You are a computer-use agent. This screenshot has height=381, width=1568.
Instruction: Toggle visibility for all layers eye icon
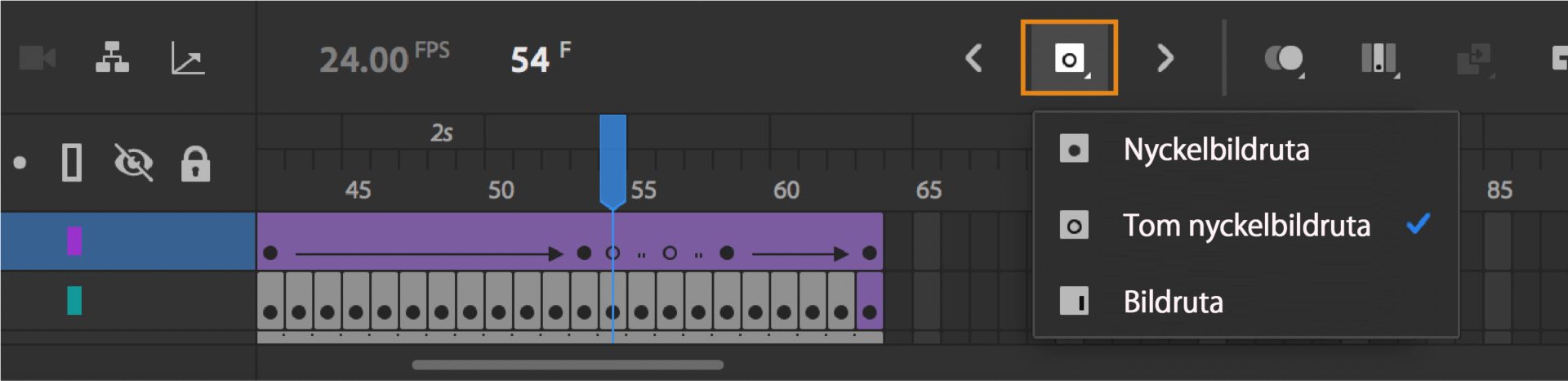click(x=134, y=163)
